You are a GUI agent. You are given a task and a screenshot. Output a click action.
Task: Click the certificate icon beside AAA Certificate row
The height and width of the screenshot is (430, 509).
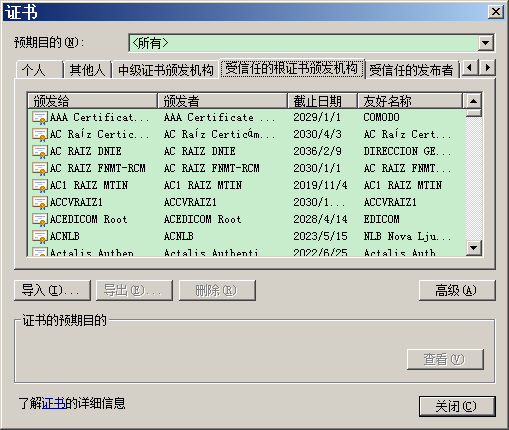pos(40,118)
